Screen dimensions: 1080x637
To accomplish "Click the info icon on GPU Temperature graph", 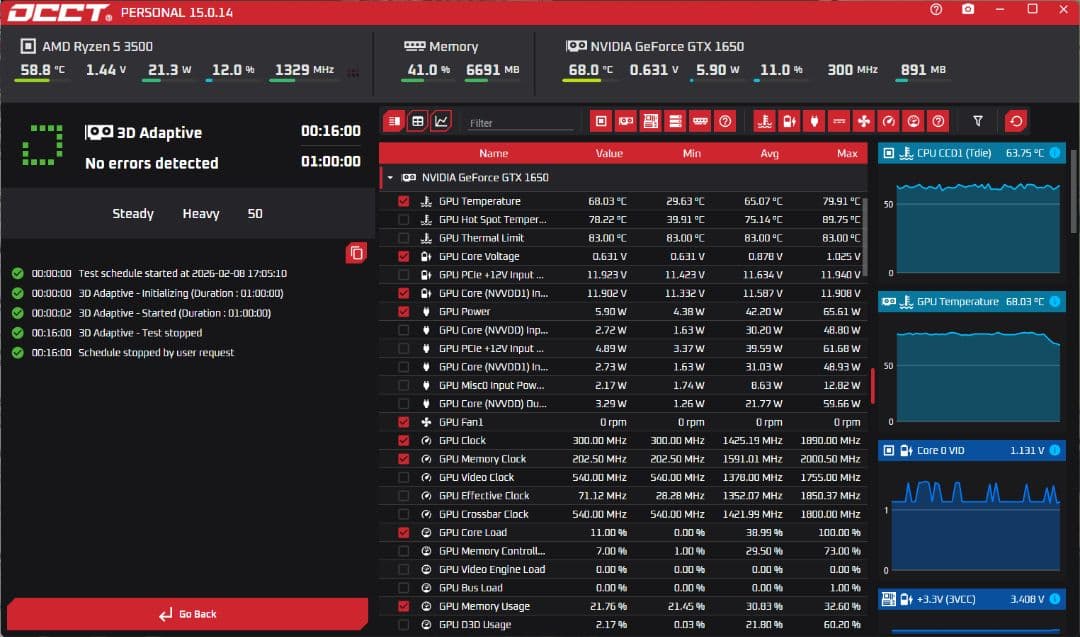I will [x=1054, y=301].
